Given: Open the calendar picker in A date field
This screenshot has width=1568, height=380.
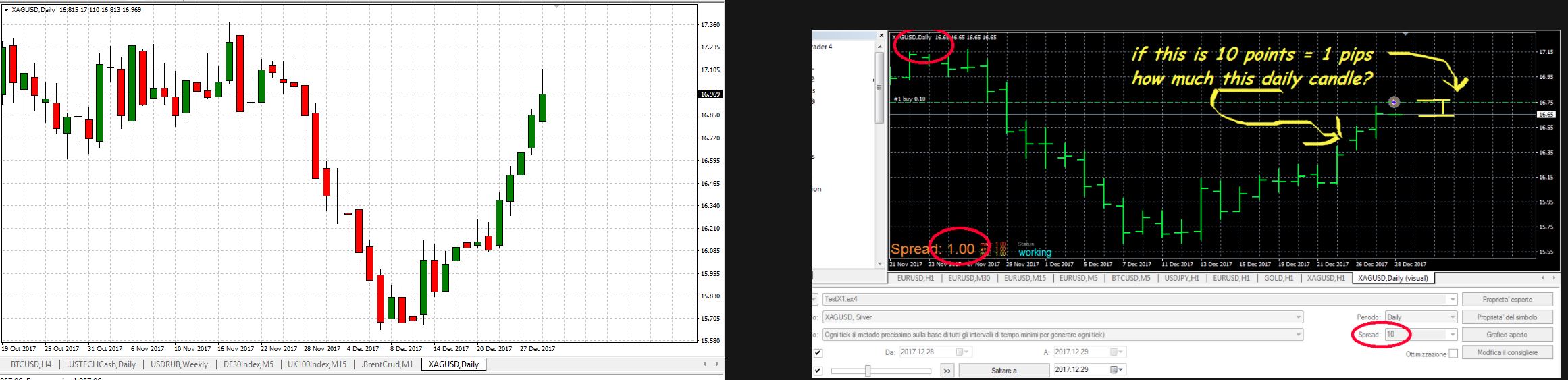Looking at the screenshot, I should coord(1117,352).
